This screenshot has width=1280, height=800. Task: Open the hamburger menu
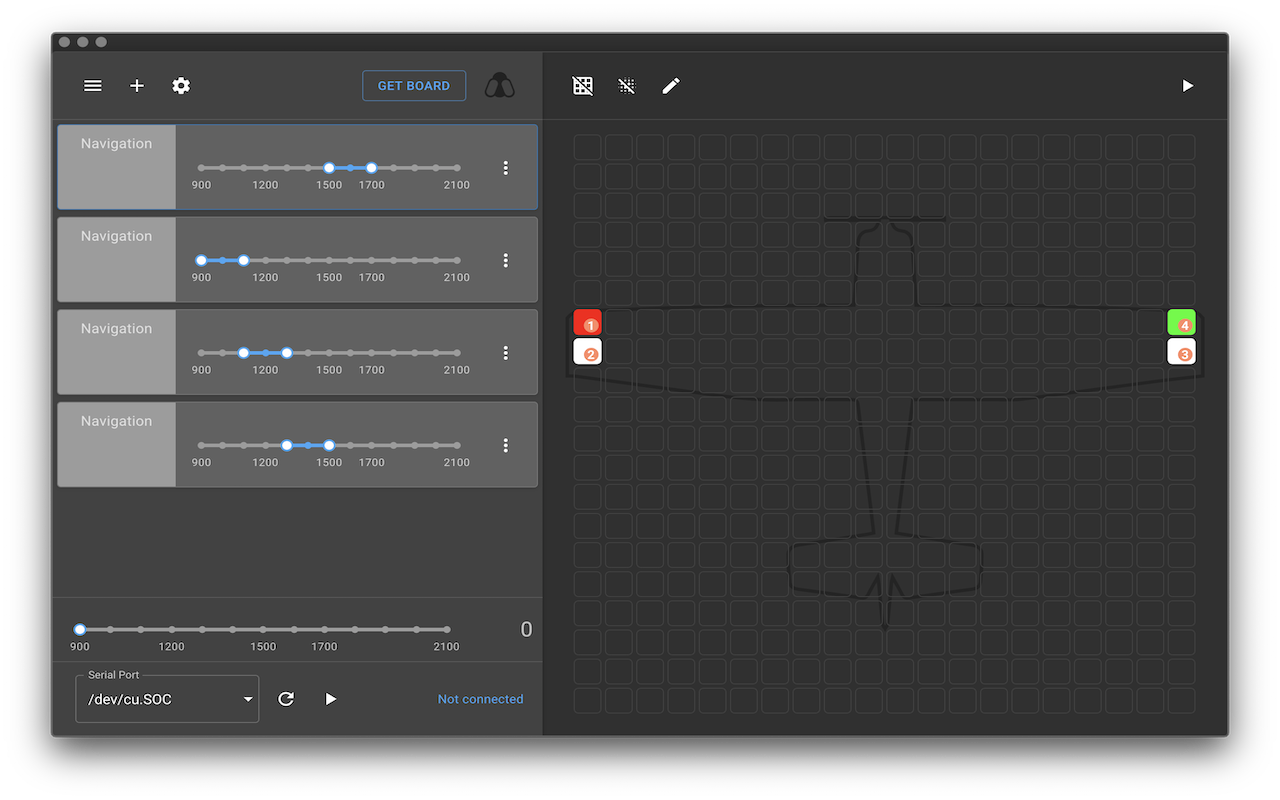[93, 86]
